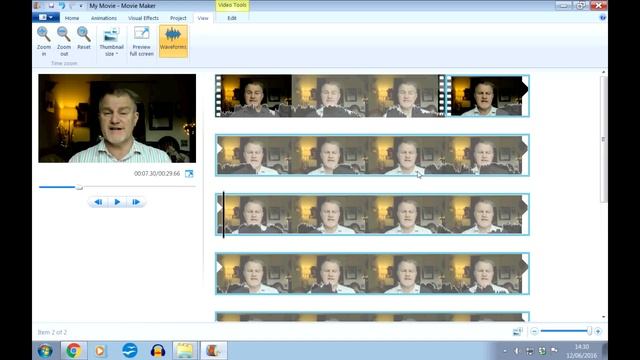The image size is (640, 360).
Task: Open the blue wave app on taskbar
Action: [x=129, y=351]
